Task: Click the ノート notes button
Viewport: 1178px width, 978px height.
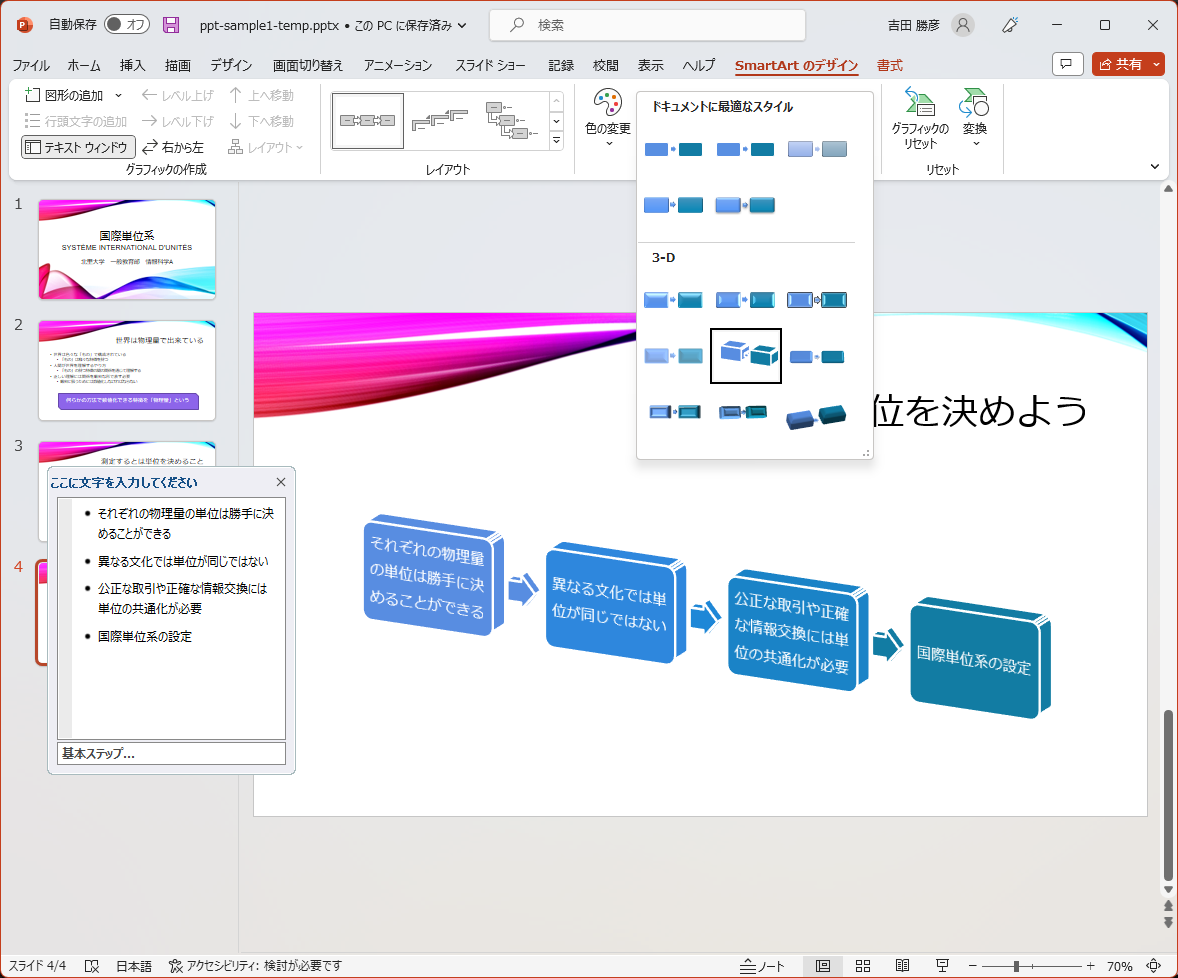Action: [762, 966]
